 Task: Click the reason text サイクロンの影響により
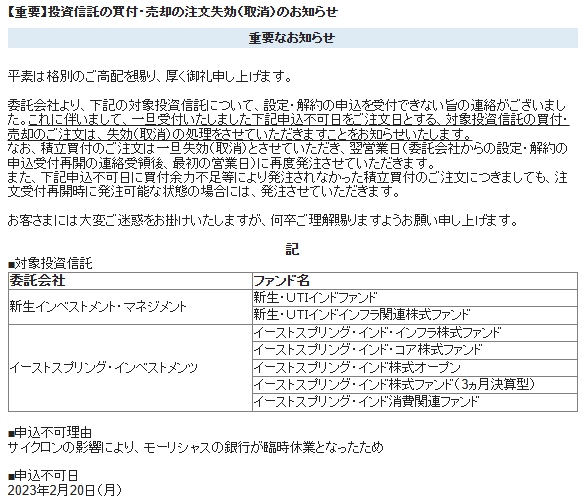pos(195,447)
